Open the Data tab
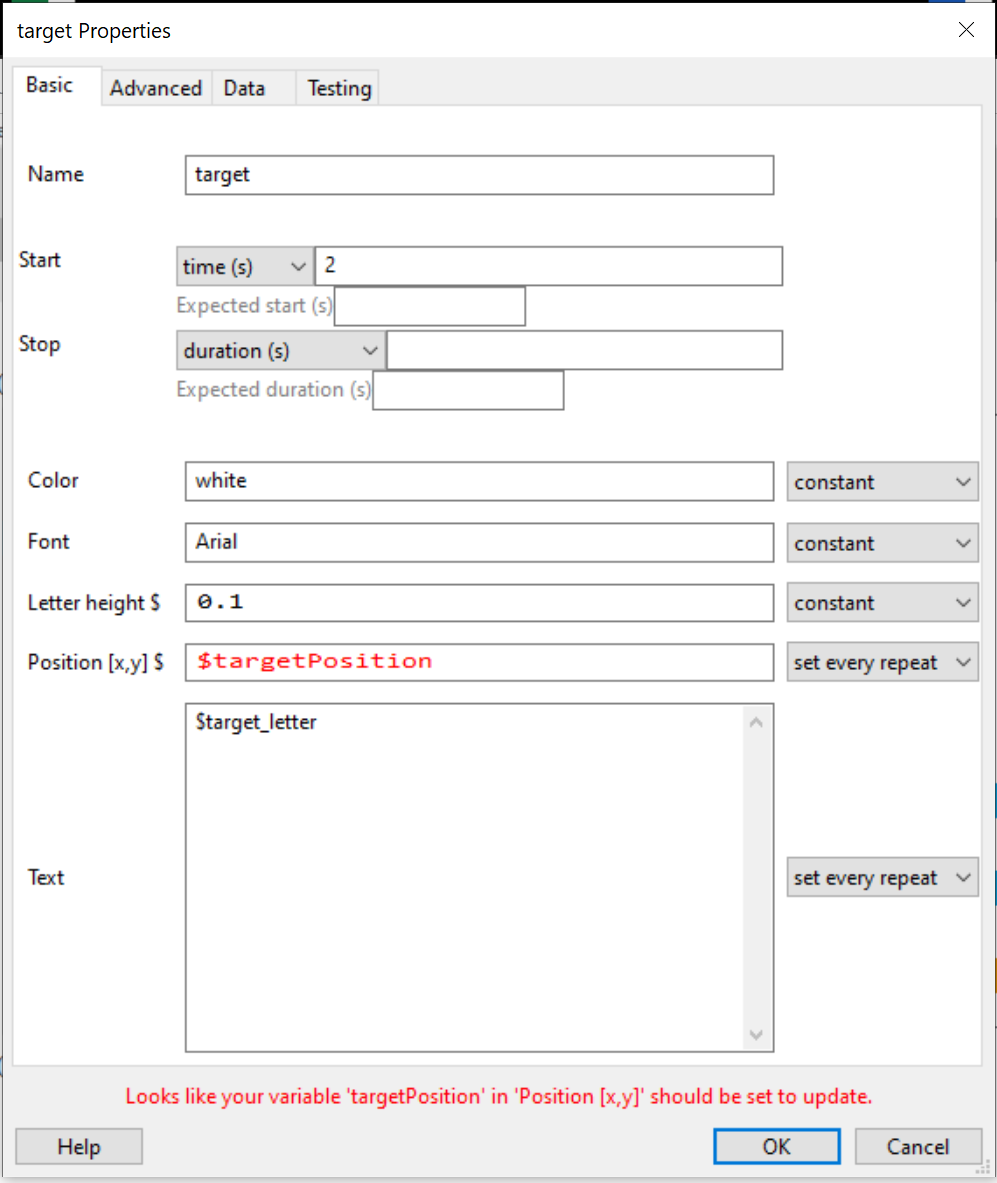 pos(245,88)
